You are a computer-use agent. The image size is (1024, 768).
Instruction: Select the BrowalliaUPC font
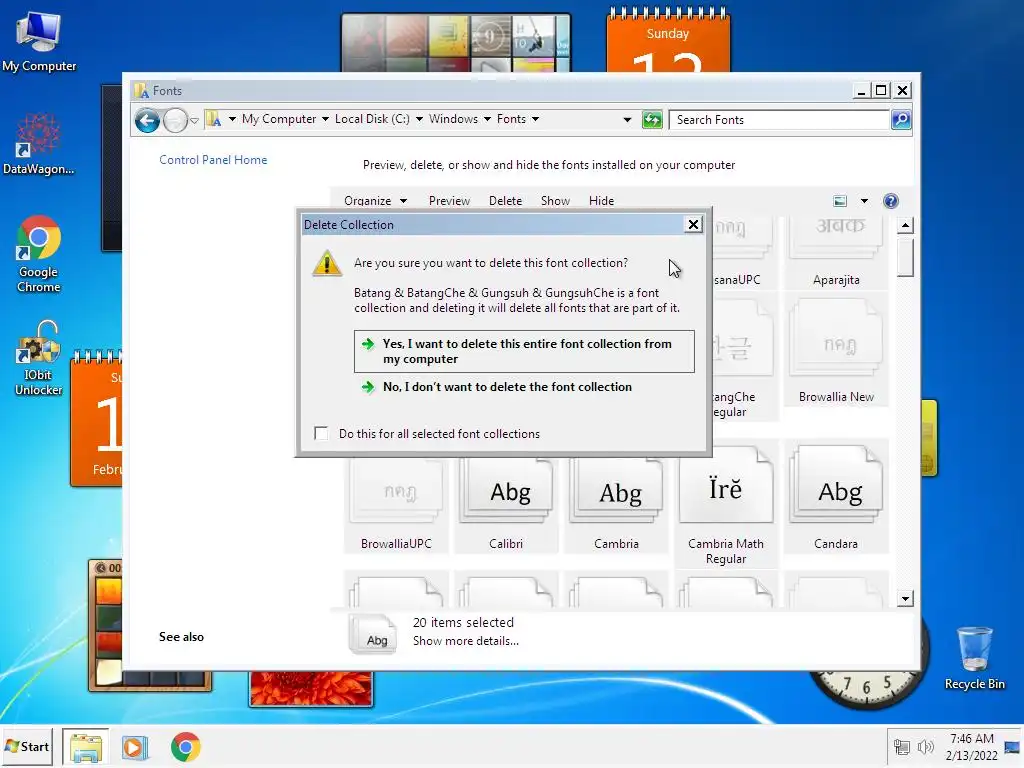point(396,504)
